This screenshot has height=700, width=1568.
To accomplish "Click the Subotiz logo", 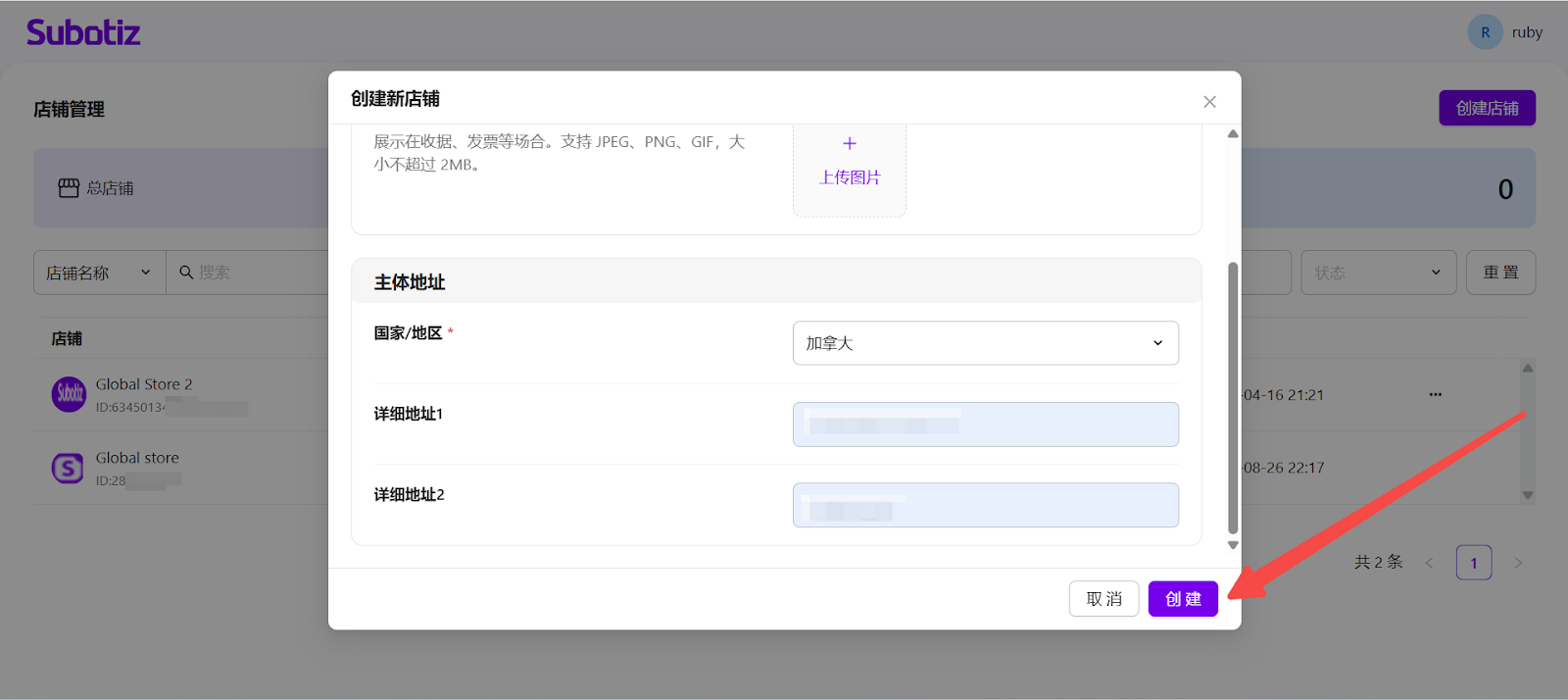I will [83, 32].
